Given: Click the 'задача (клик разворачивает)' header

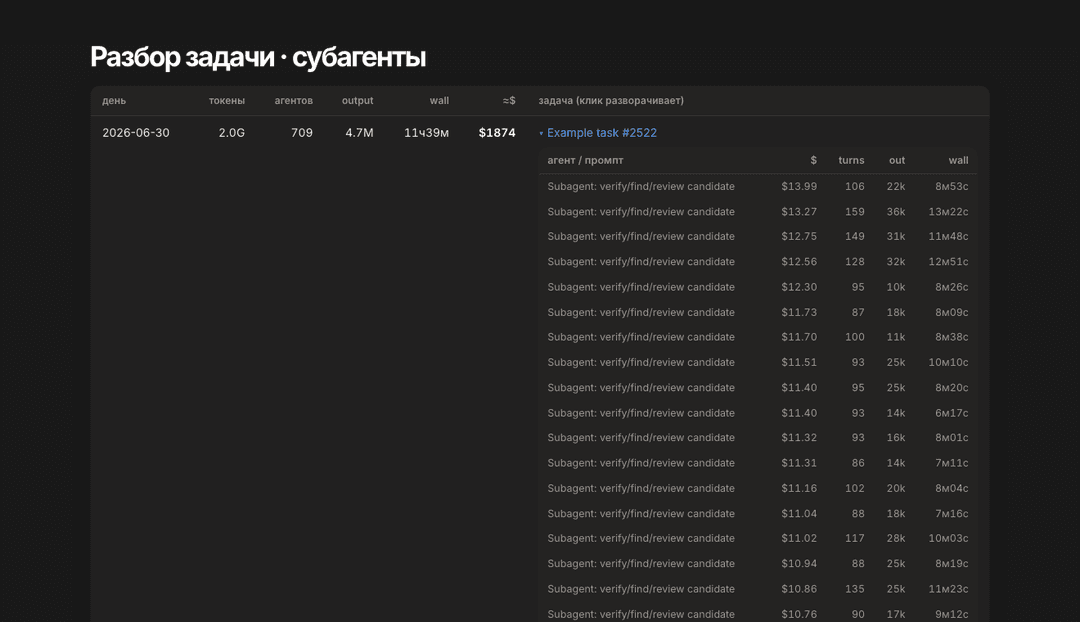Looking at the screenshot, I should pyautogui.click(x=611, y=101).
